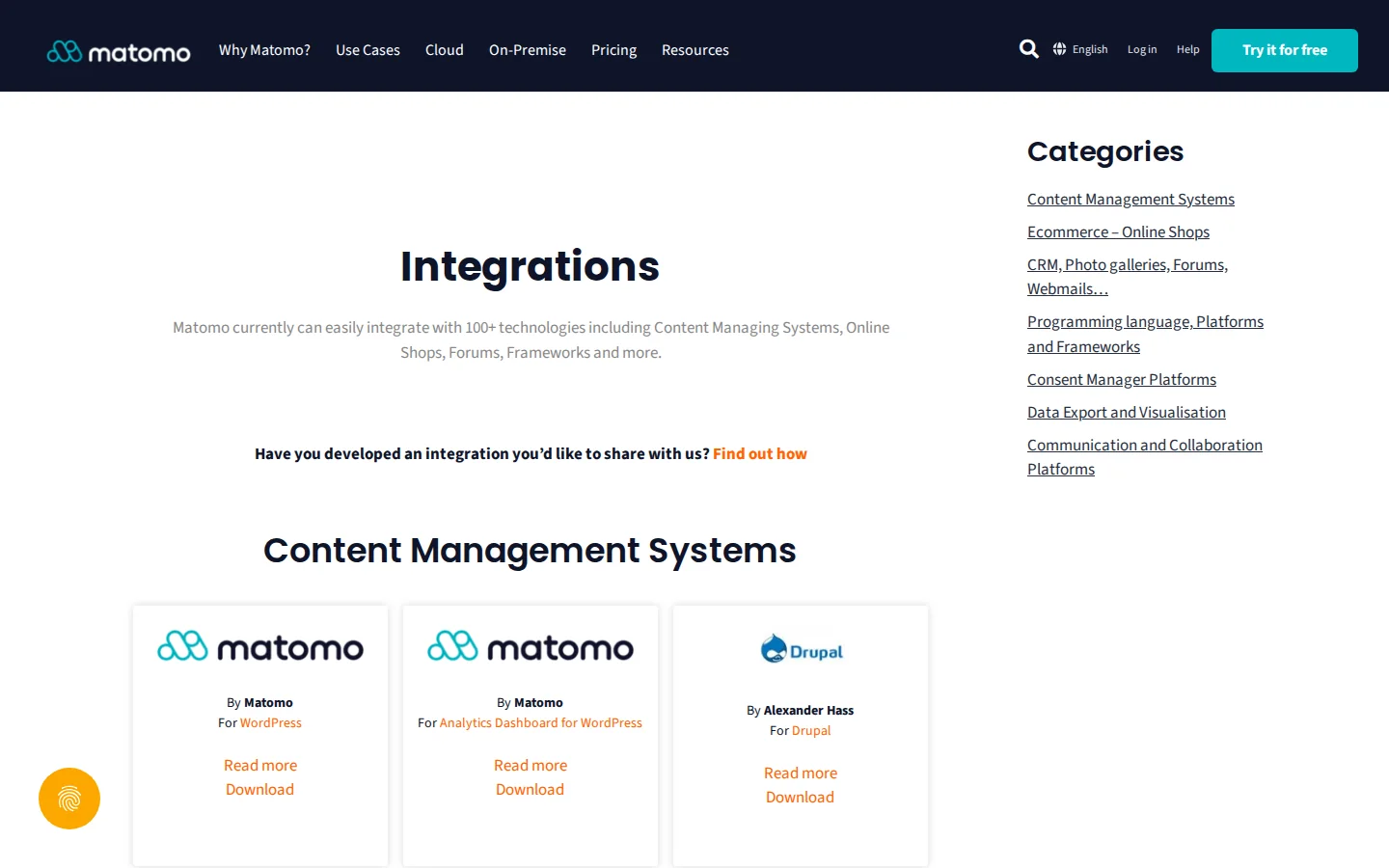Open the Cloud menu item
Image resolution: width=1389 pixels, height=868 pixels.
point(445,50)
